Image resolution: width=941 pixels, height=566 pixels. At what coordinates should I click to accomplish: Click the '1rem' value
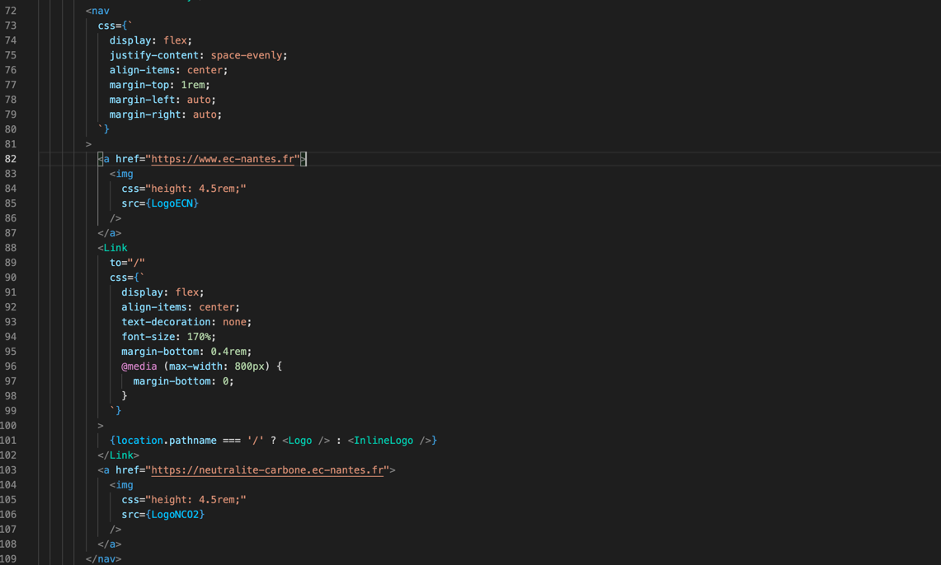[193, 85]
